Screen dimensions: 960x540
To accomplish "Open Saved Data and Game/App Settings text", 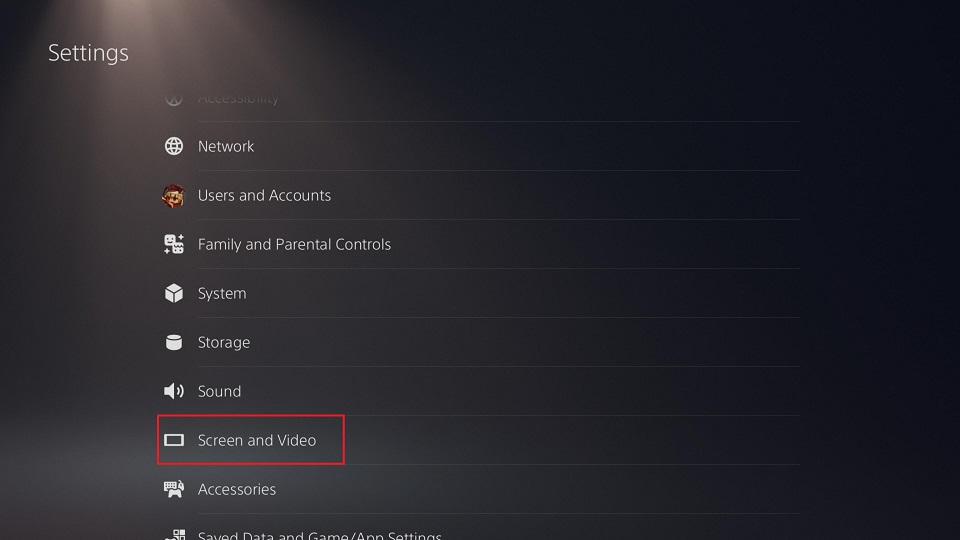I will pos(320,535).
